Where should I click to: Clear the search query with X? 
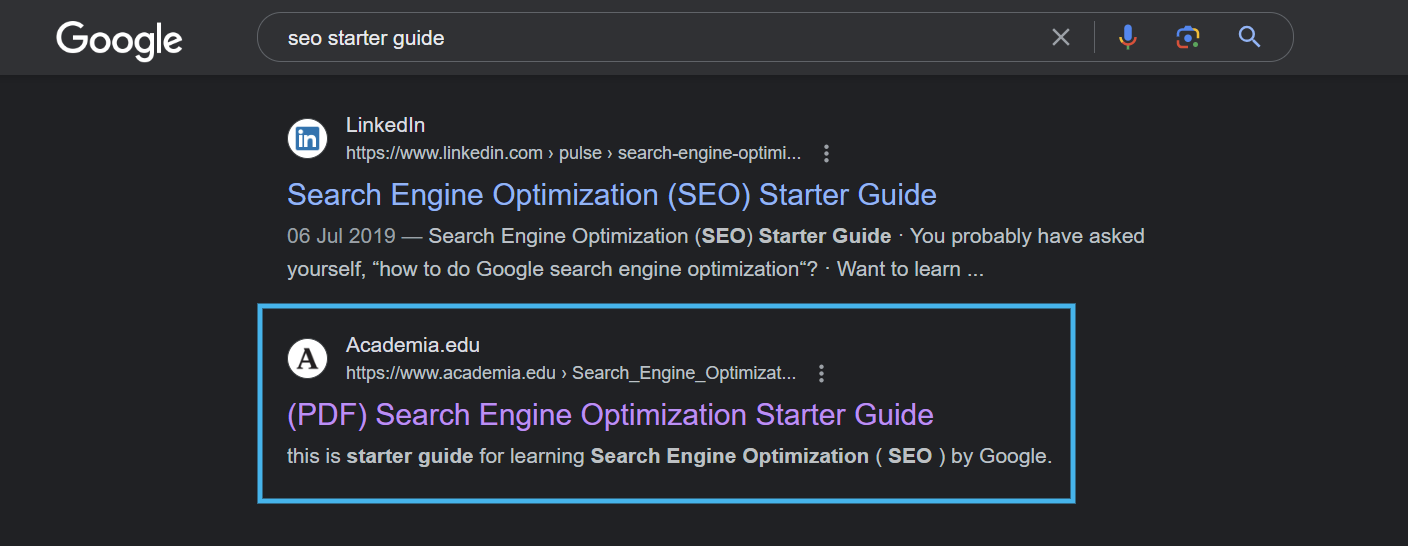click(1061, 38)
